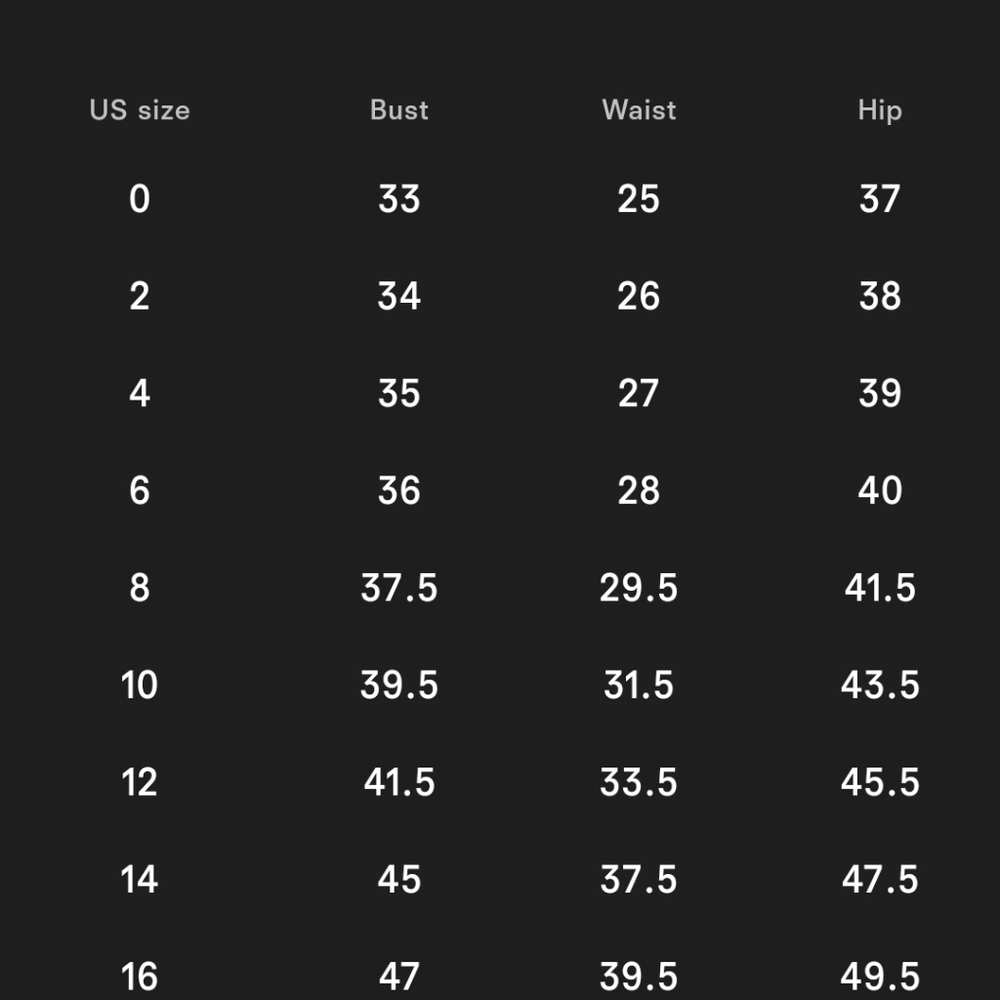Select US size 8 row label
This screenshot has width=1000, height=1000.
tap(140, 588)
